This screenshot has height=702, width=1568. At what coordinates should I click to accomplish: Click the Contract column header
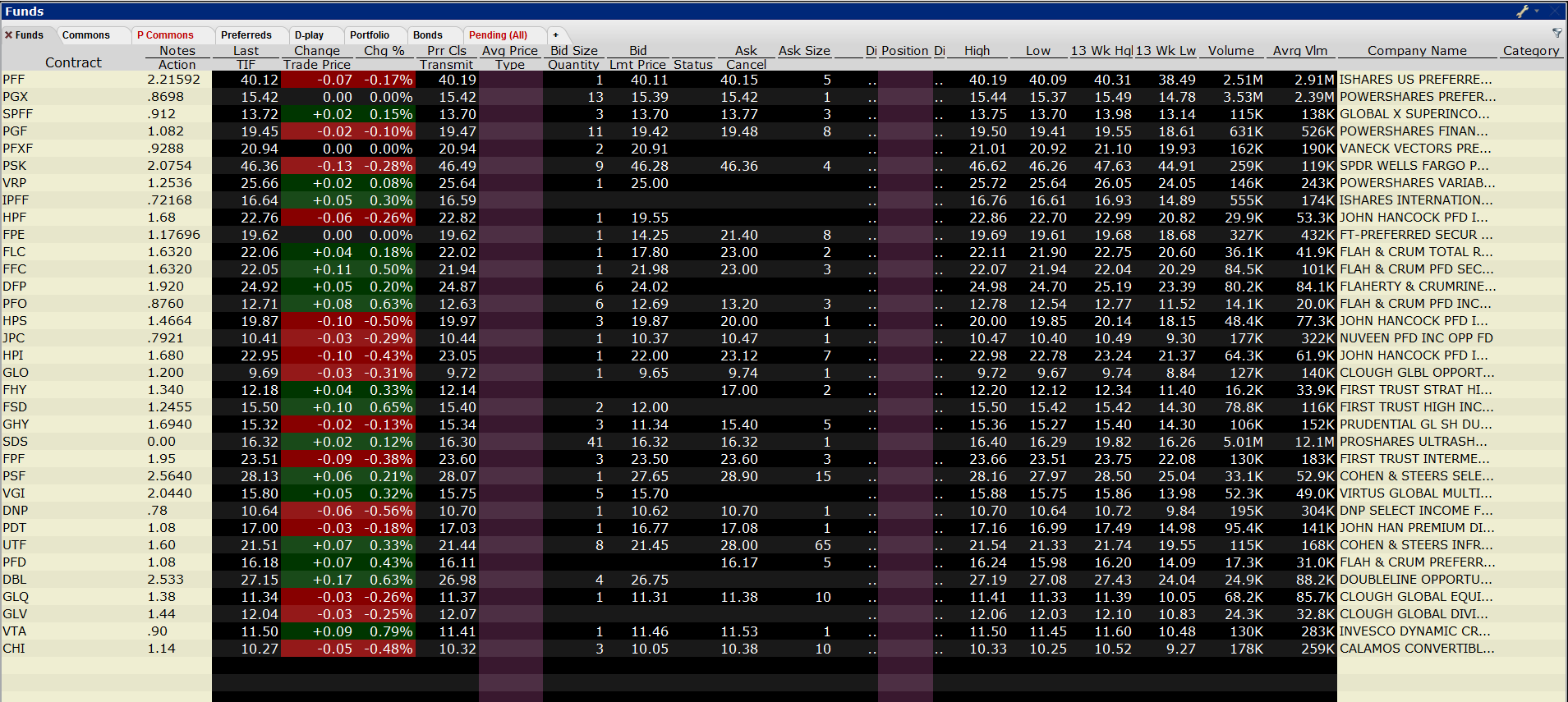[x=74, y=62]
